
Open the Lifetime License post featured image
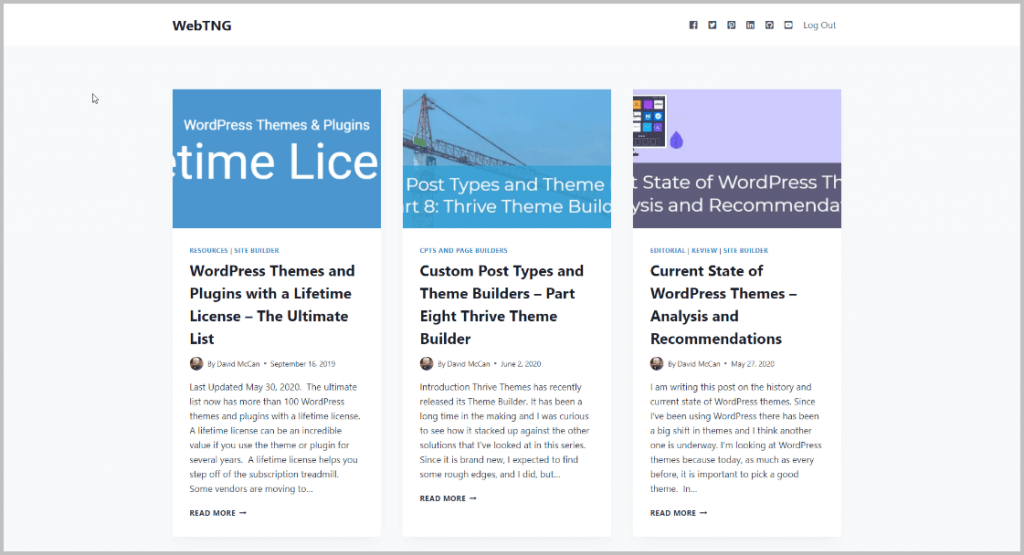277,159
